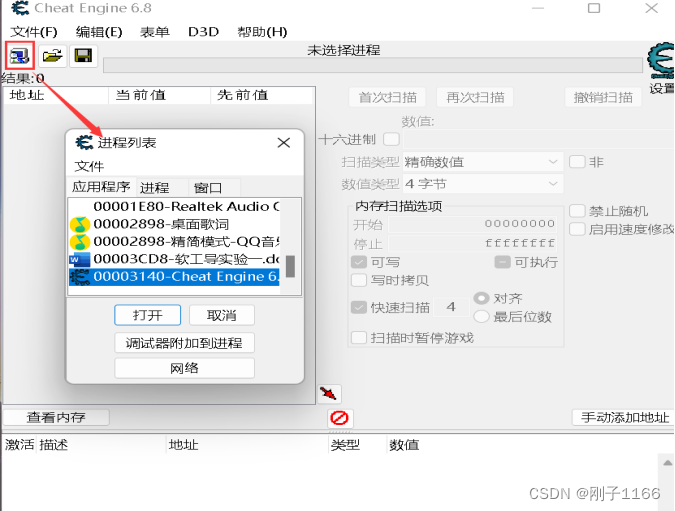Click the 开始 address field
This screenshot has width=675, height=511.
click(x=472, y=224)
